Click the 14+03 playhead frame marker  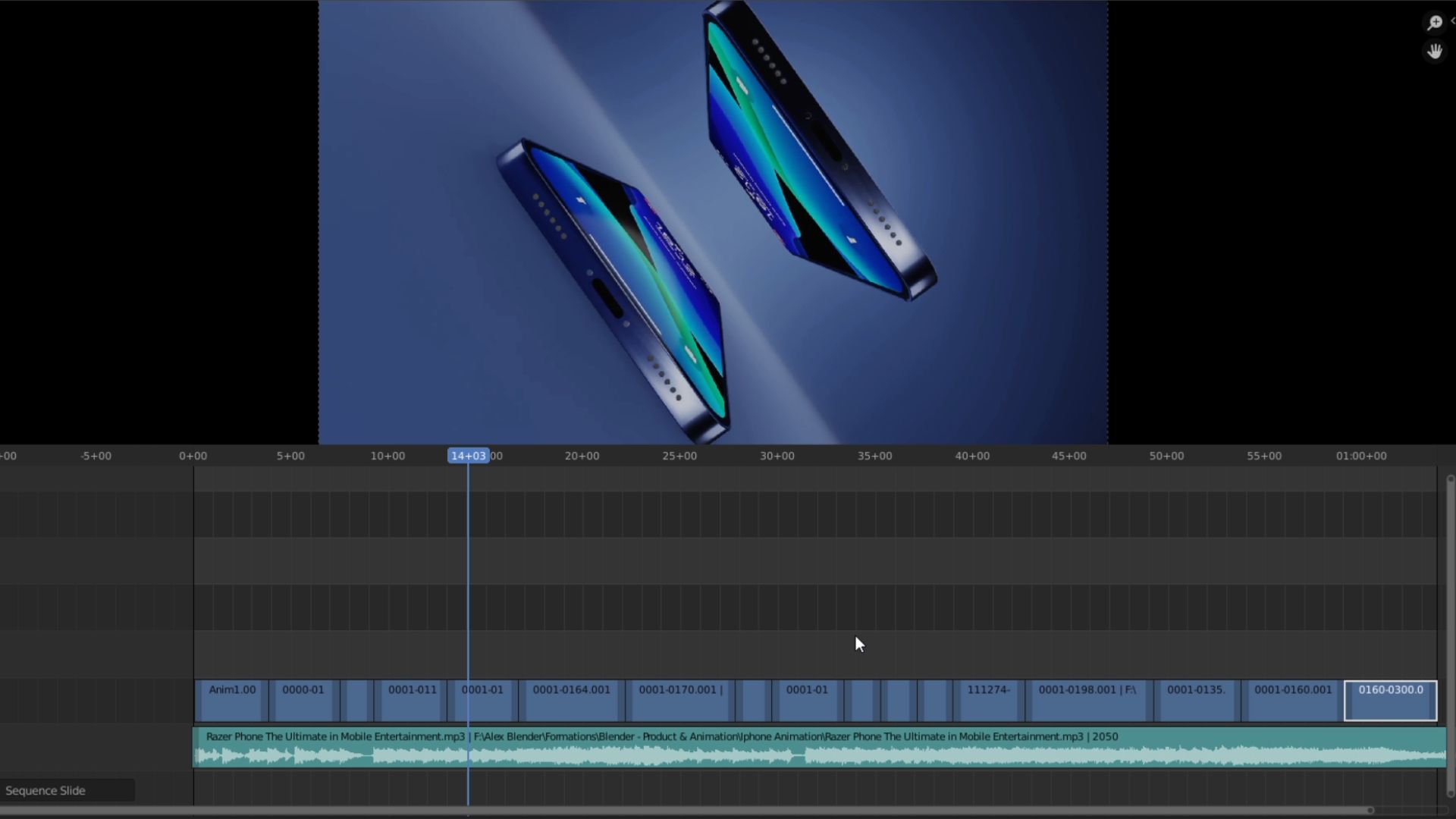click(468, 456)
